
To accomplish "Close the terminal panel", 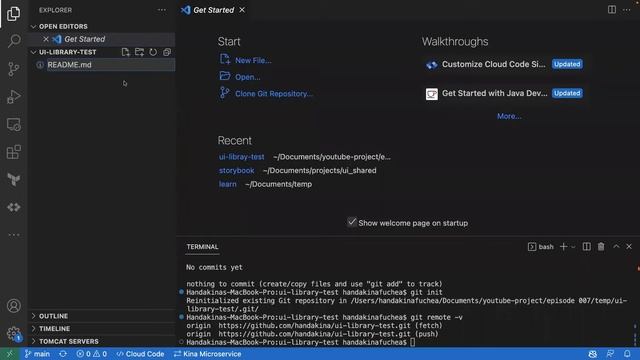I will pos(629,247).
